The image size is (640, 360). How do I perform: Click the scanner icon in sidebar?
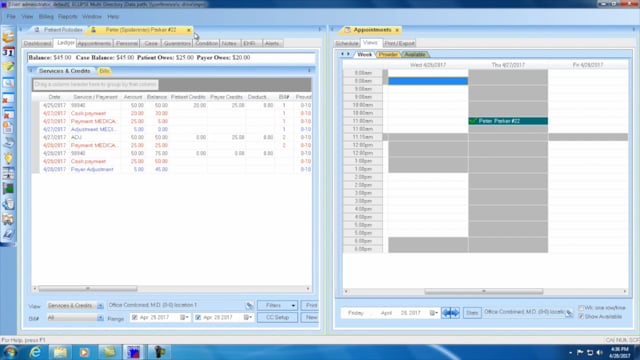(x=8, y=143)
